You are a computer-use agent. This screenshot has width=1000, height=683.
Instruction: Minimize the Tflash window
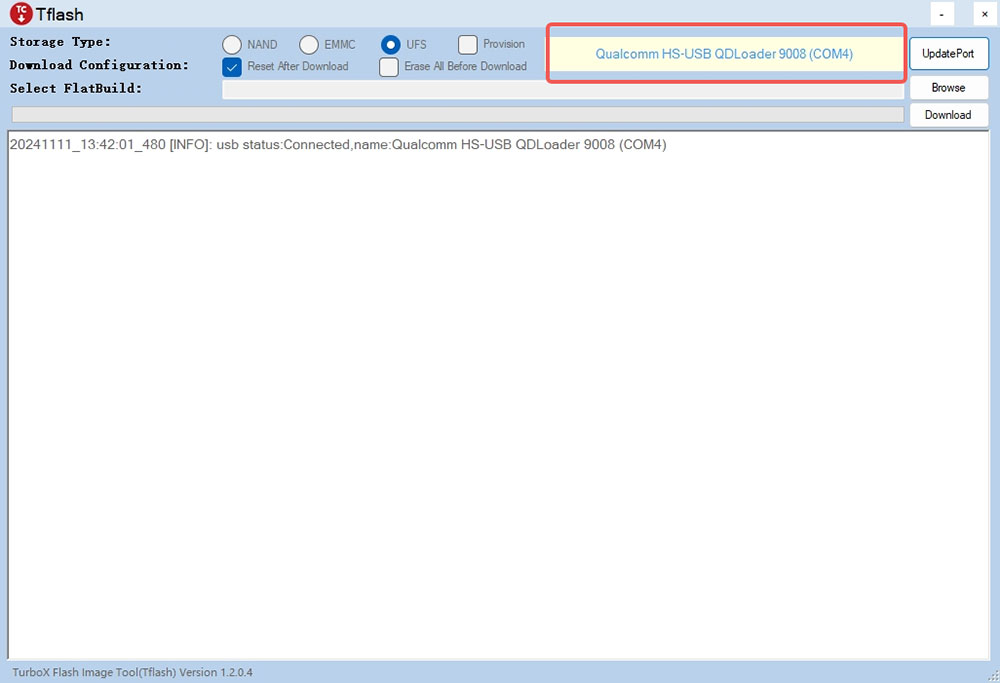942,14
